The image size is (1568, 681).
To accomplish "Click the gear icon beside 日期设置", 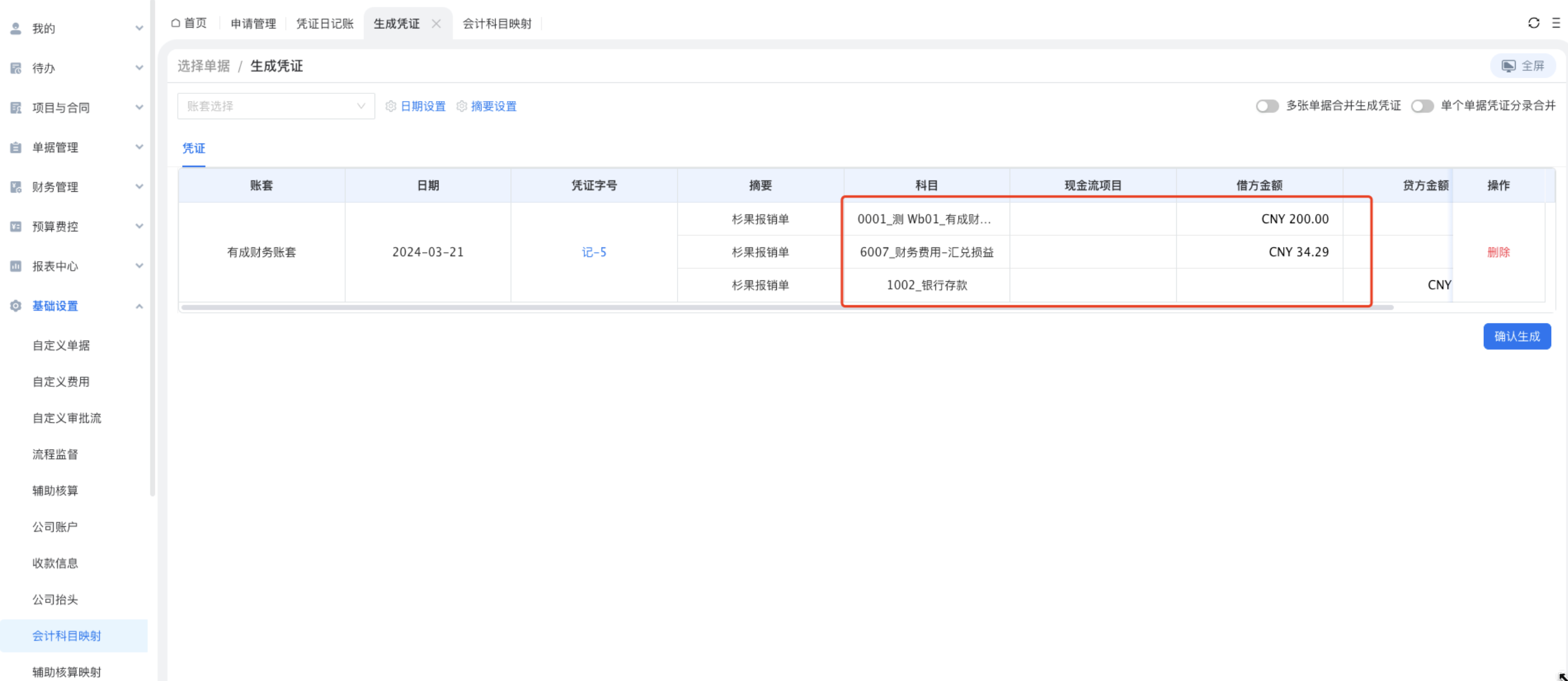I will coord(391,106).
